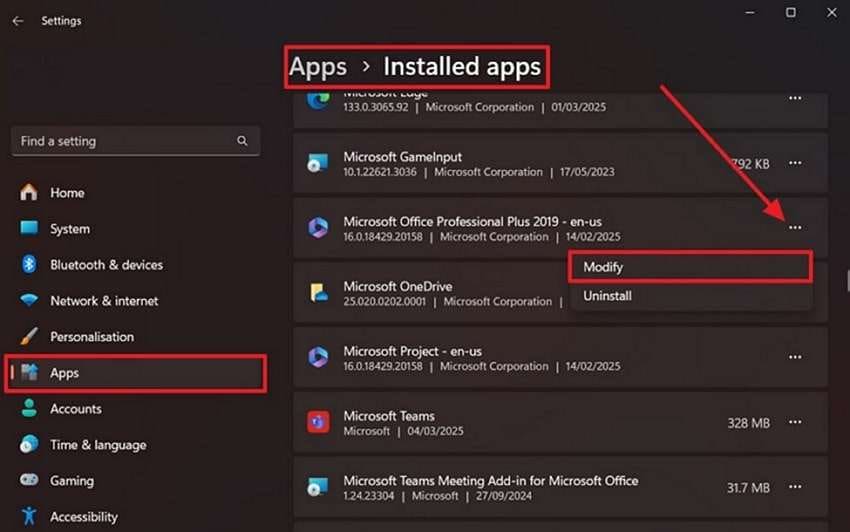Viewport: 850px width, 532px height.
Task: Click the search magnifier in Find a setting
Action: tap(242, 141)
